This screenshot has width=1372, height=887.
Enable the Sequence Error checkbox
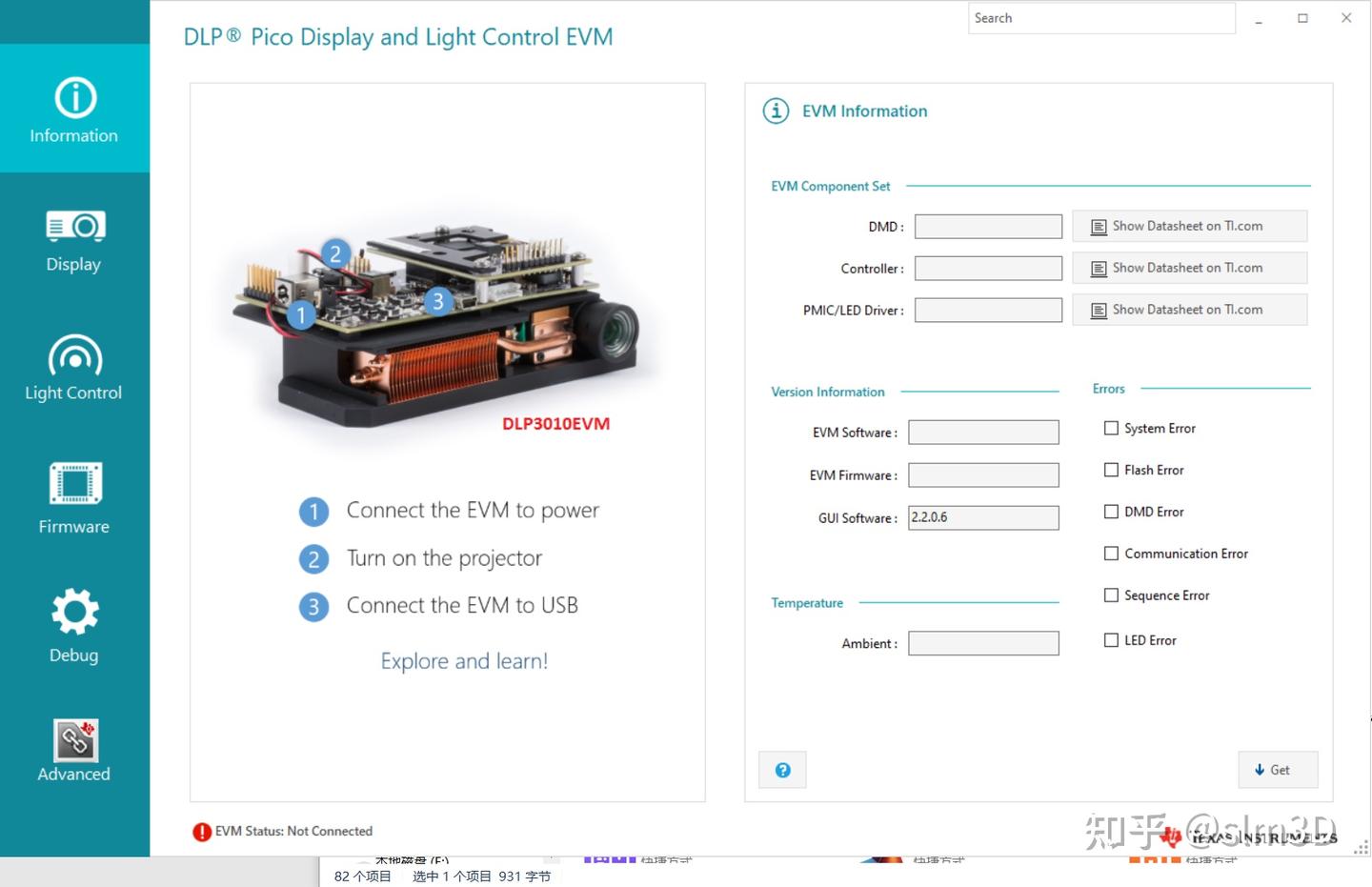(x=1111, y=595)
